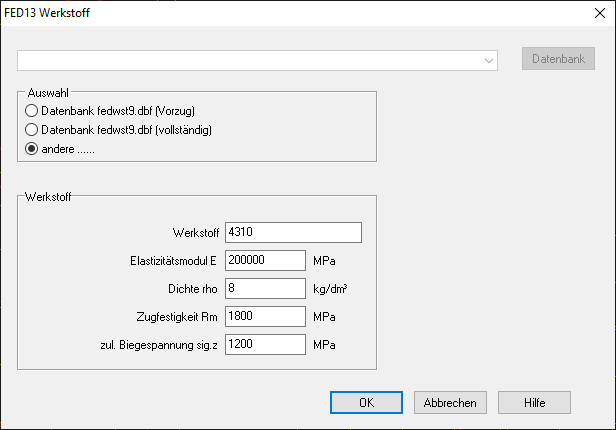Focus the Elastizitätsmodul E value field

265,260
